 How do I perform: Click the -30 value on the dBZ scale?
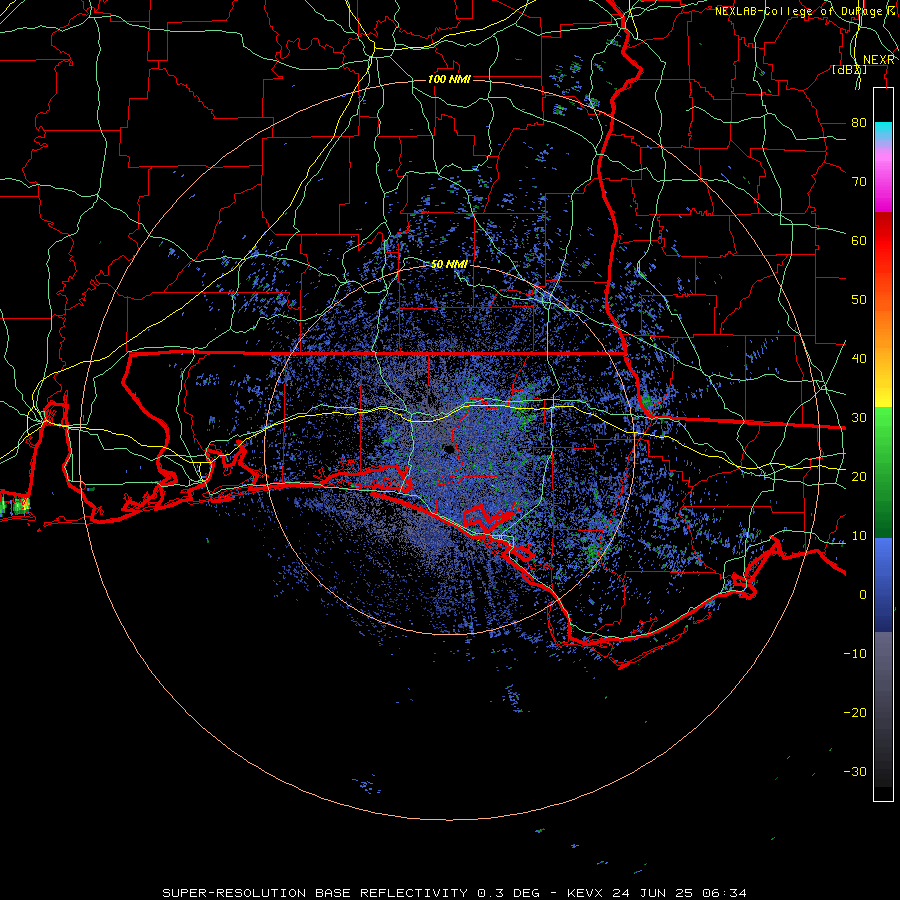[855, 771]
